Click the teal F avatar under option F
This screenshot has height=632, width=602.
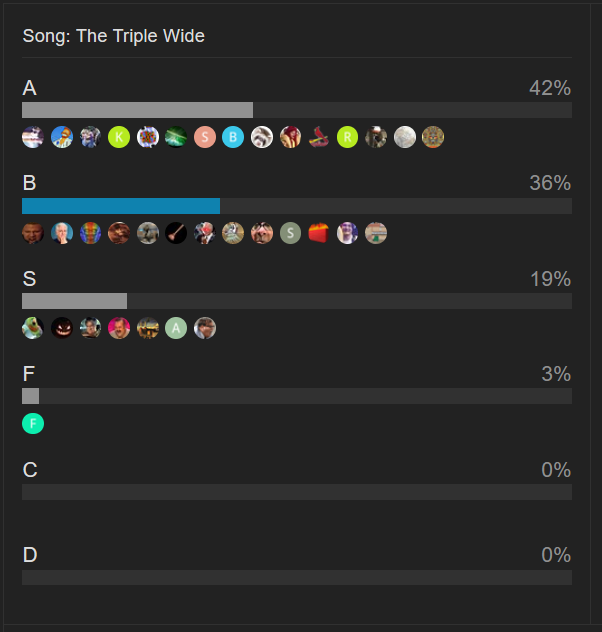pyautogui.click(x=33, y=424)
